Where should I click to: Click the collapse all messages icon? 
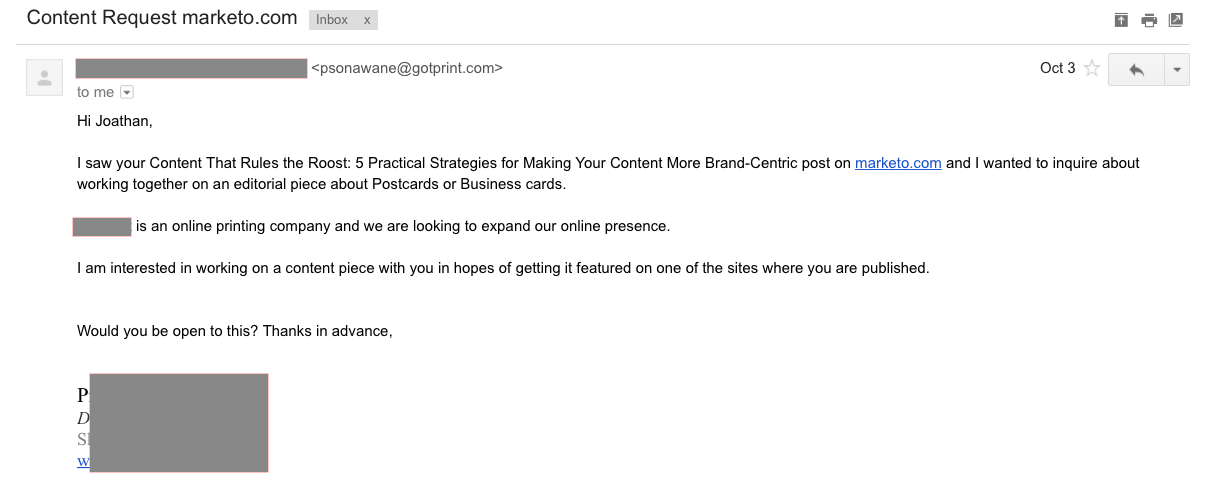pos(1122,20)
